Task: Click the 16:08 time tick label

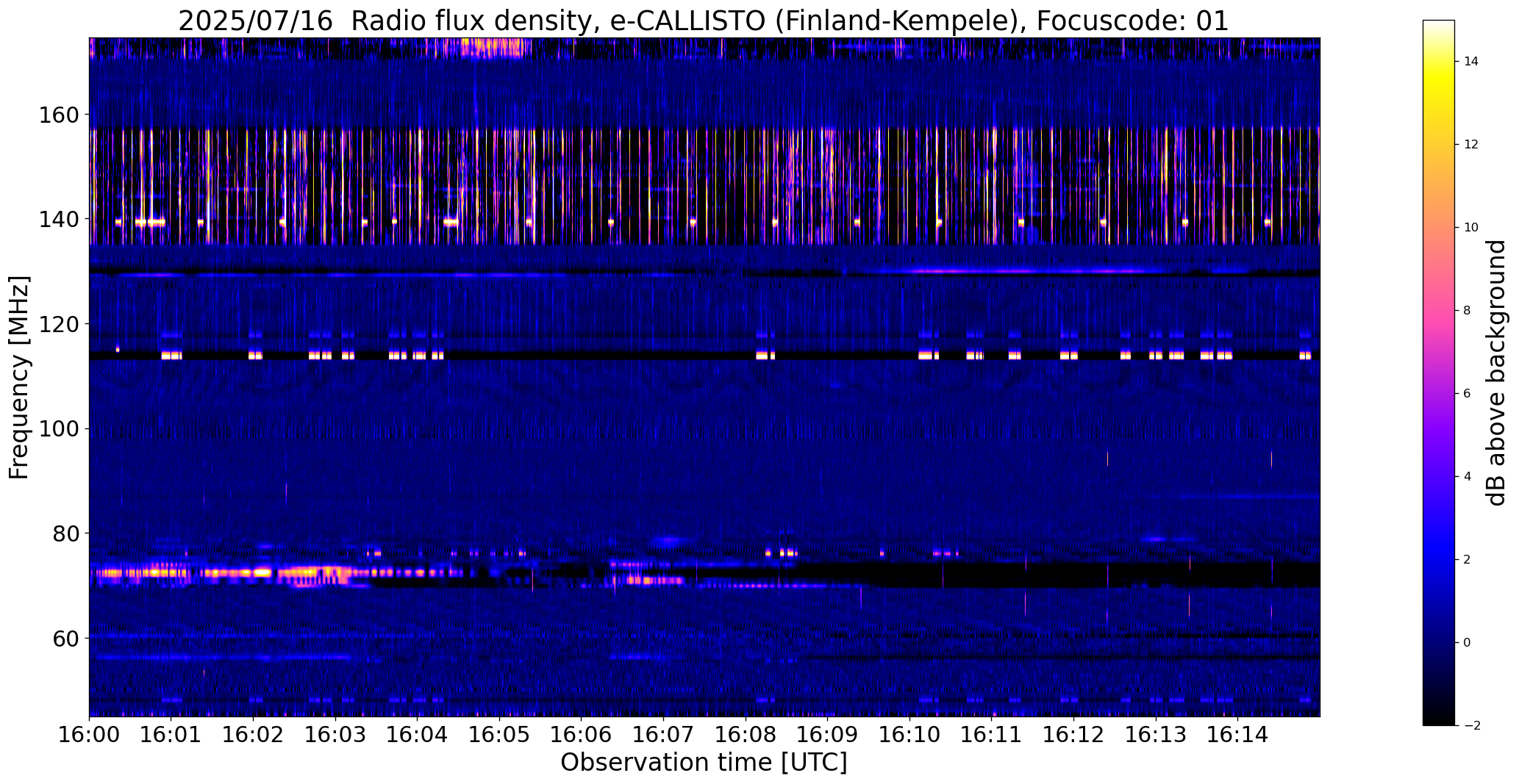Action: pyautogui.click(x=746, y=735)
